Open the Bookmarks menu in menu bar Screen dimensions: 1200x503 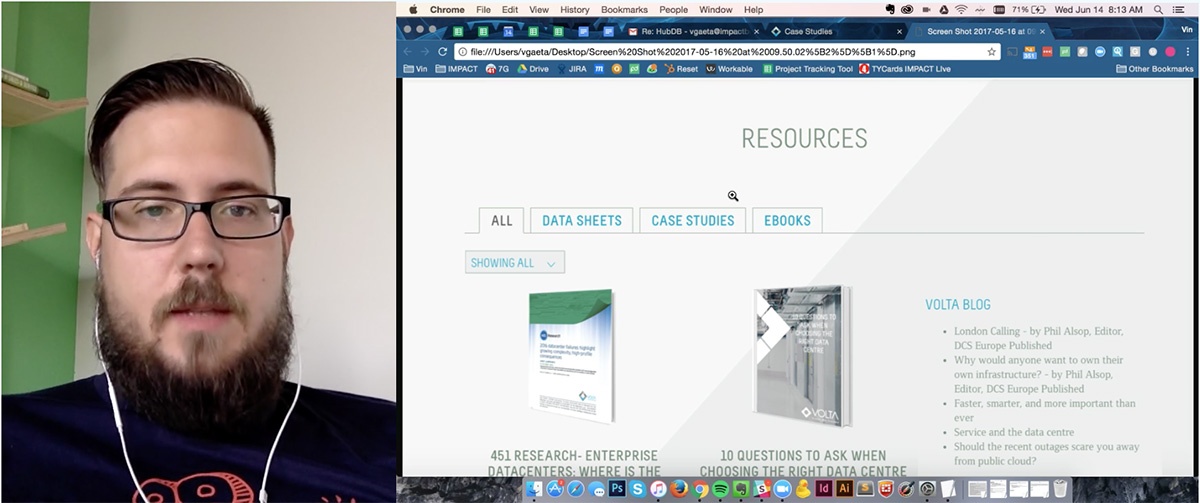point(624,9)
